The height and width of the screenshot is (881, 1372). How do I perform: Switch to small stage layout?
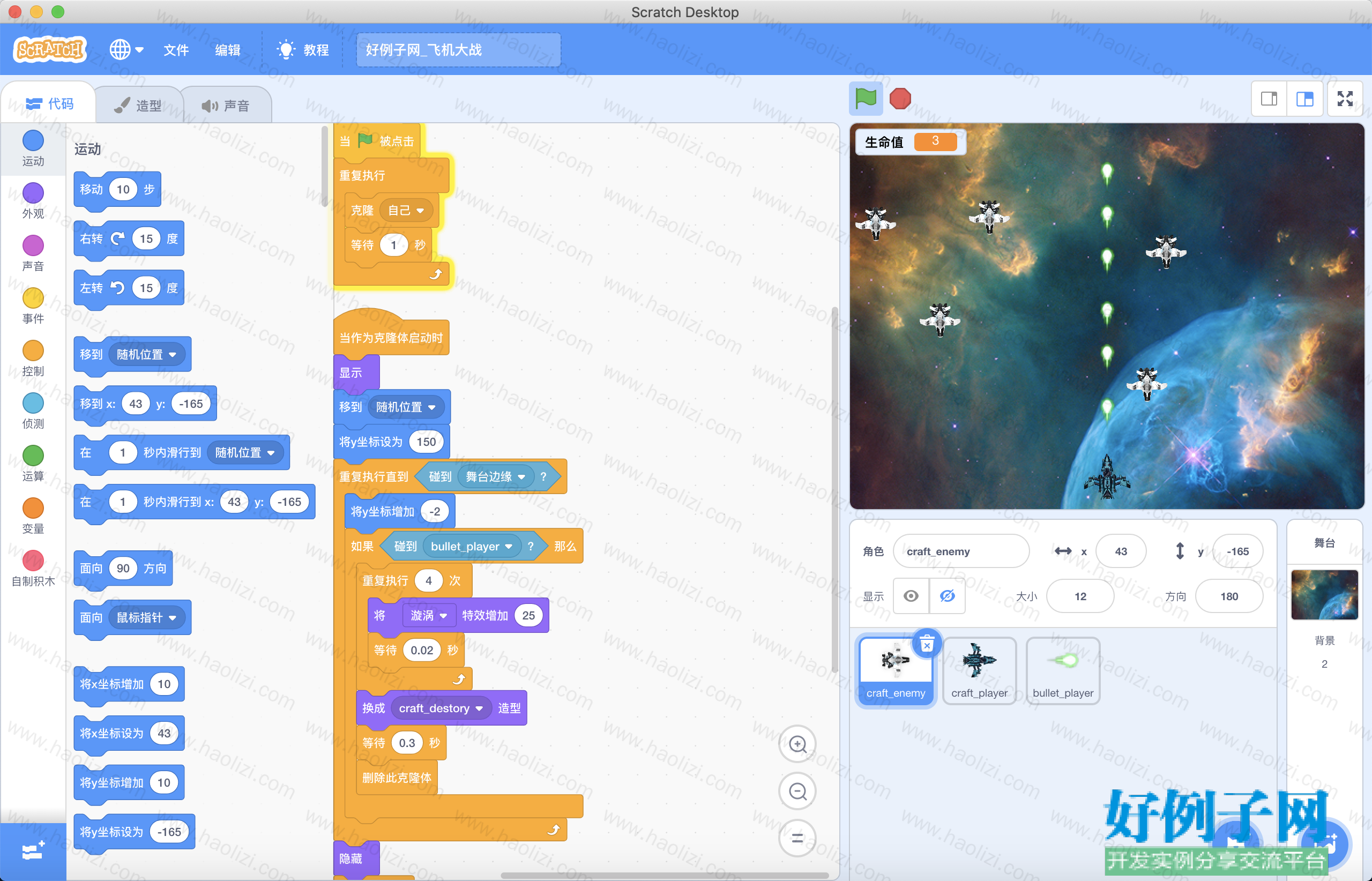[1269, 99]
